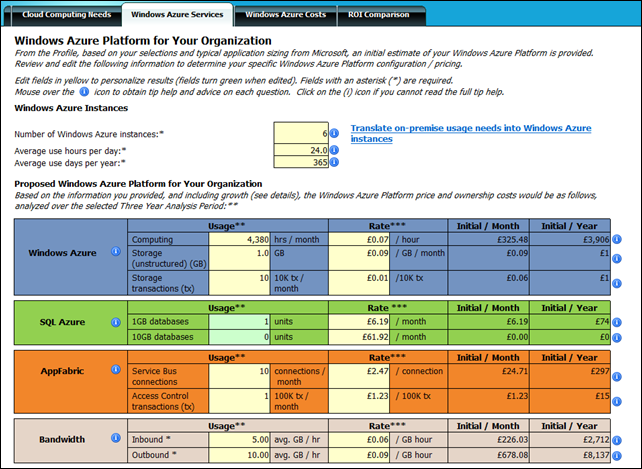Show info for Service Bus connections row
The image size is (642, 469).
617,377
